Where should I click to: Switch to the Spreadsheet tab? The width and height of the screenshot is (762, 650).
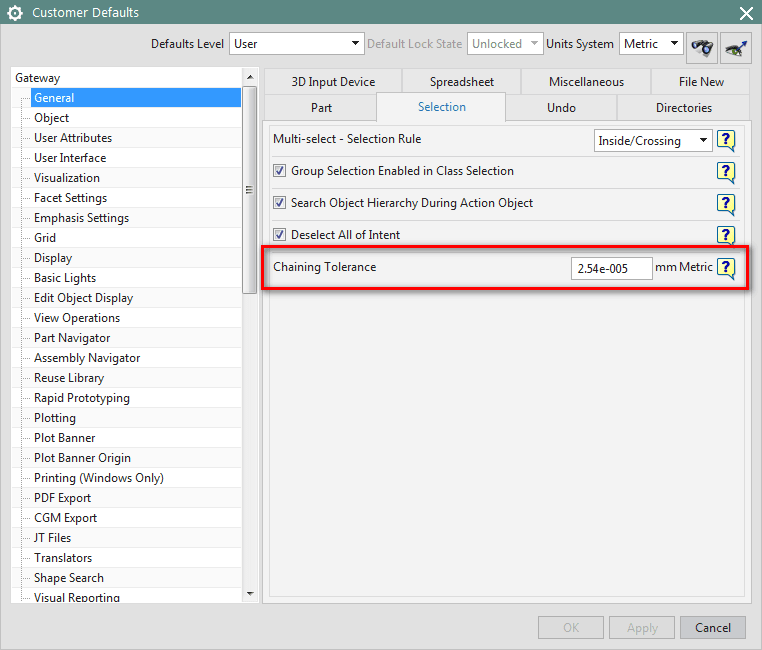[x=462, y=82]
